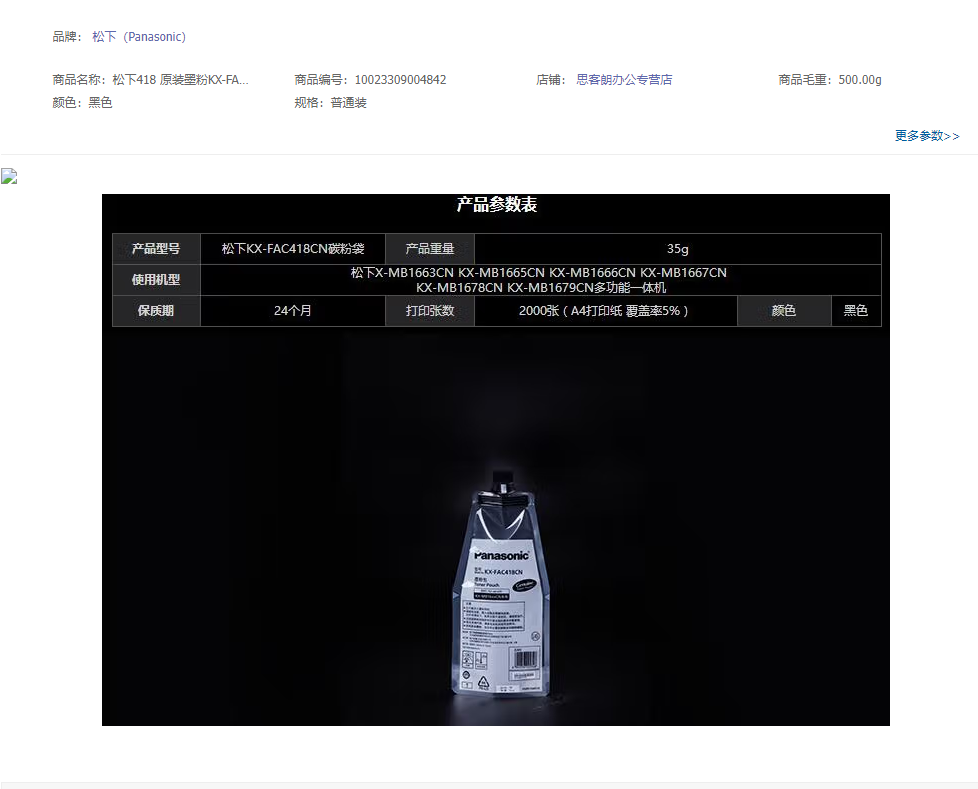Click the 35g weight value cell
The width and height of the screenshot is (978, 789).
(x=678, y=249)
